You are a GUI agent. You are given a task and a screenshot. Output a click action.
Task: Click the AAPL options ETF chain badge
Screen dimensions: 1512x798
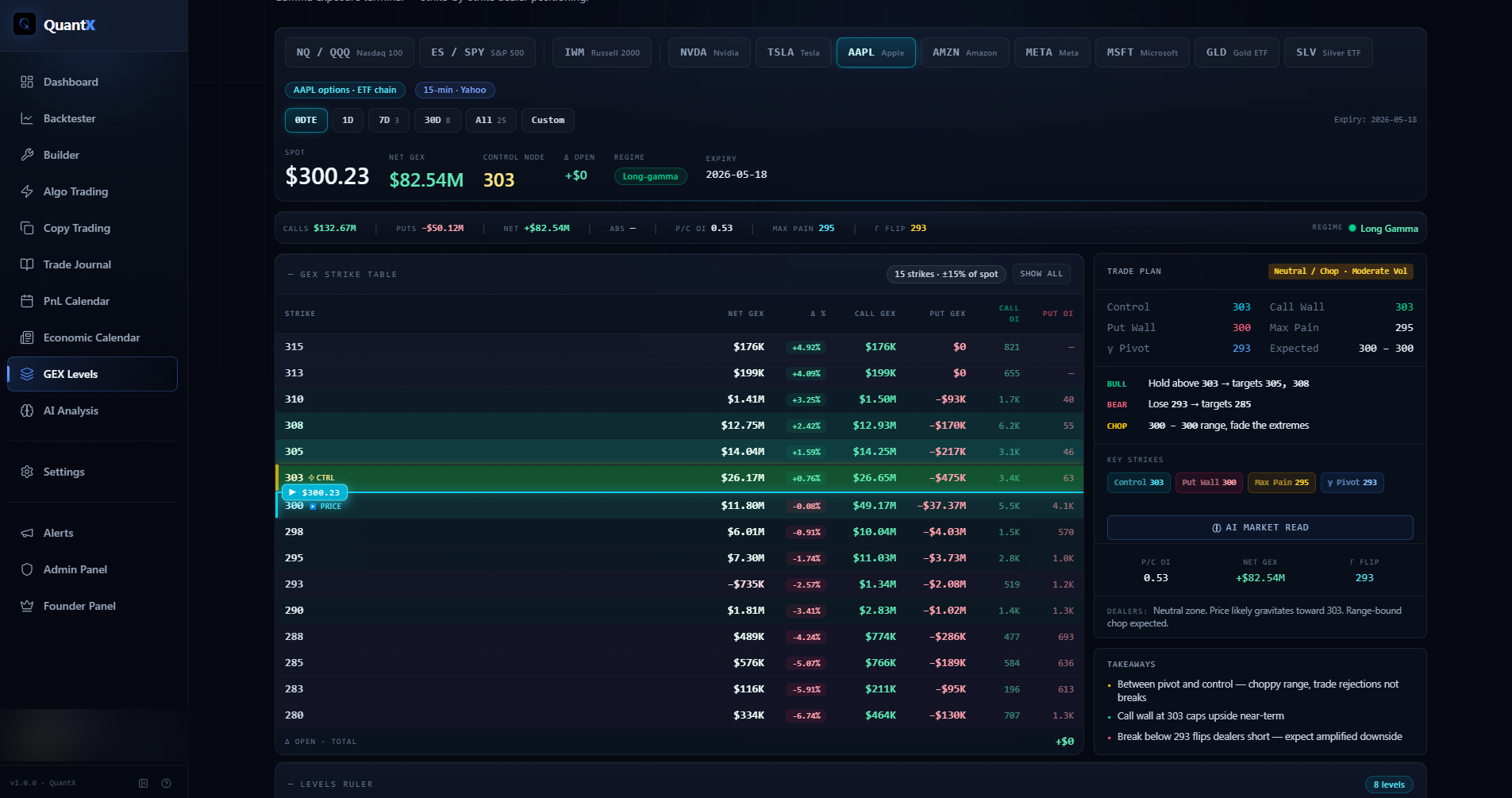345,90
